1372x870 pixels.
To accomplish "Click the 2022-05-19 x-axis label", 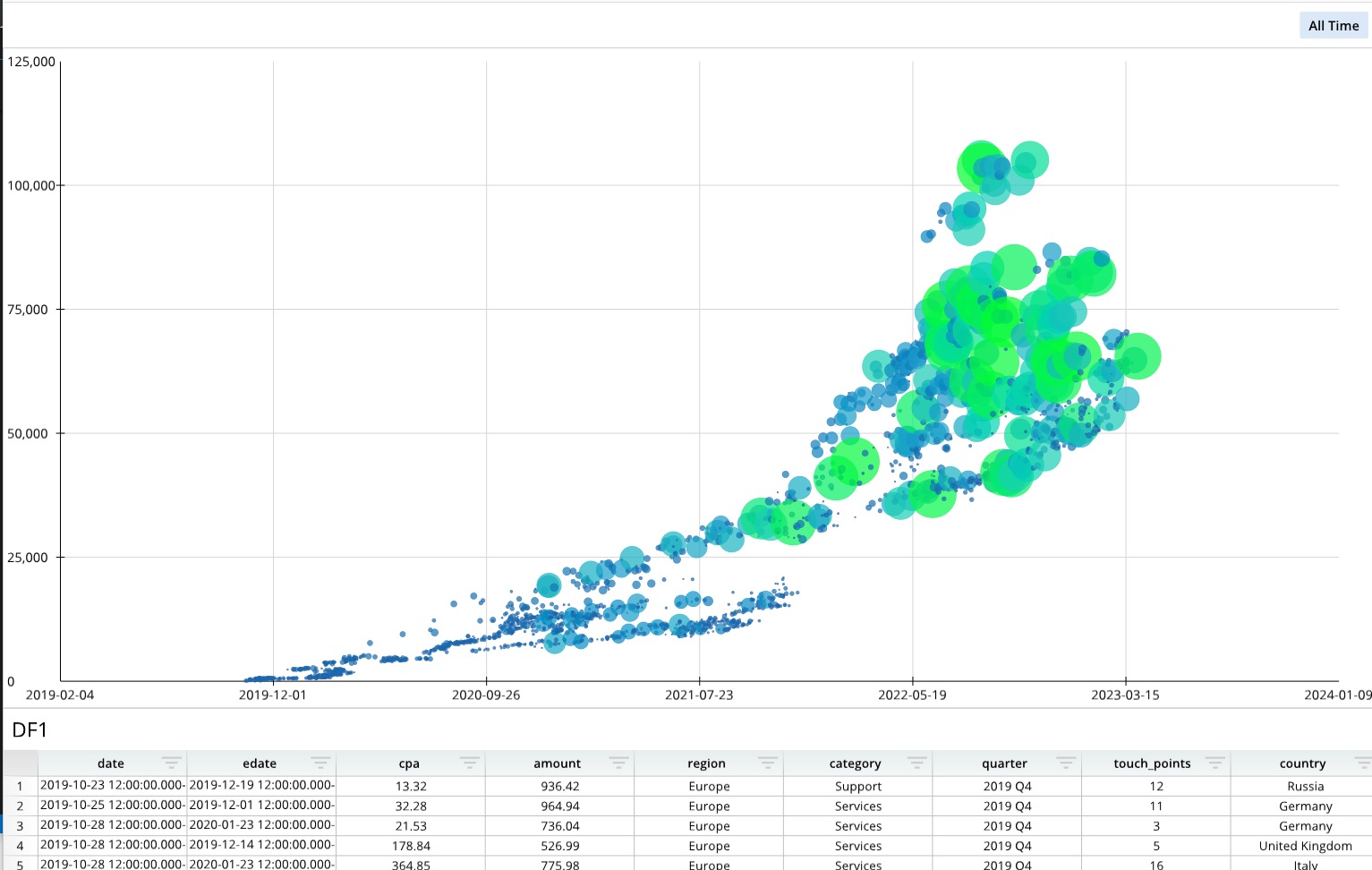I will coord(912,695).
